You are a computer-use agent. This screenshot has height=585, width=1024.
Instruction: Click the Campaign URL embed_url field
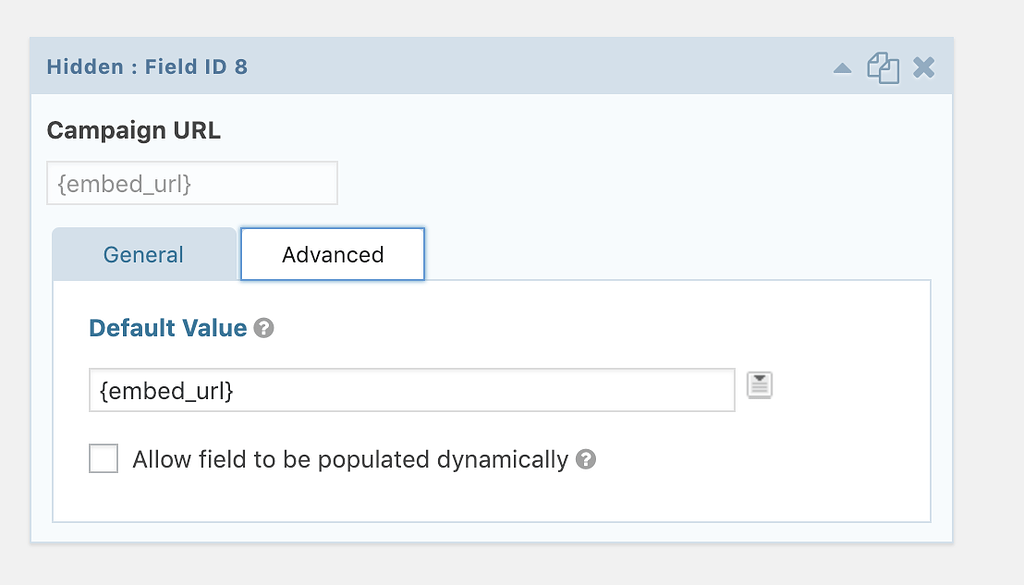coord(191,183)
